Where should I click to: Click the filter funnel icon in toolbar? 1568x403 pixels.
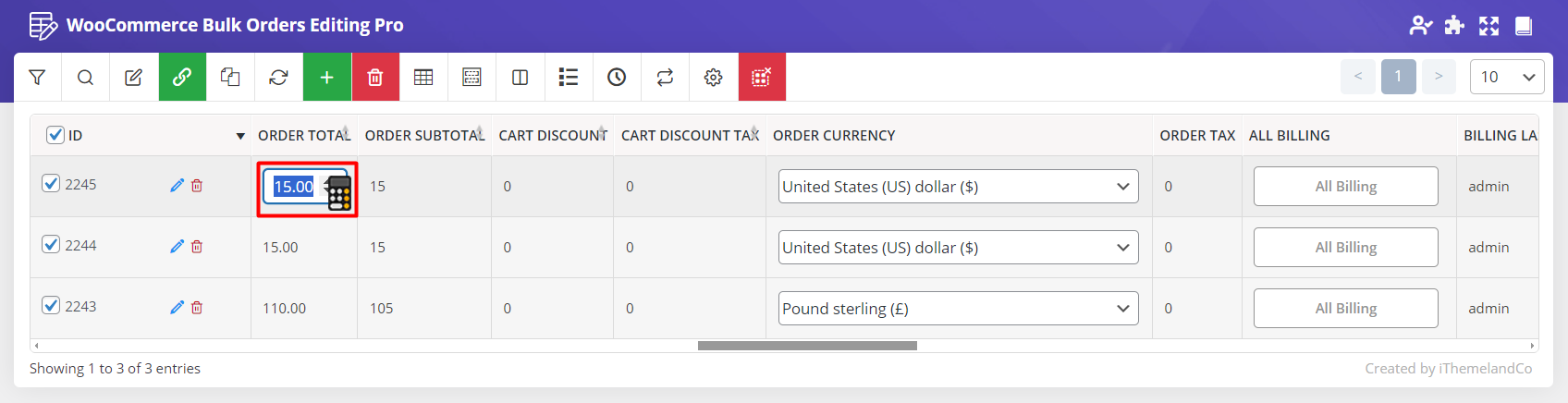click(x=37, y=78)
